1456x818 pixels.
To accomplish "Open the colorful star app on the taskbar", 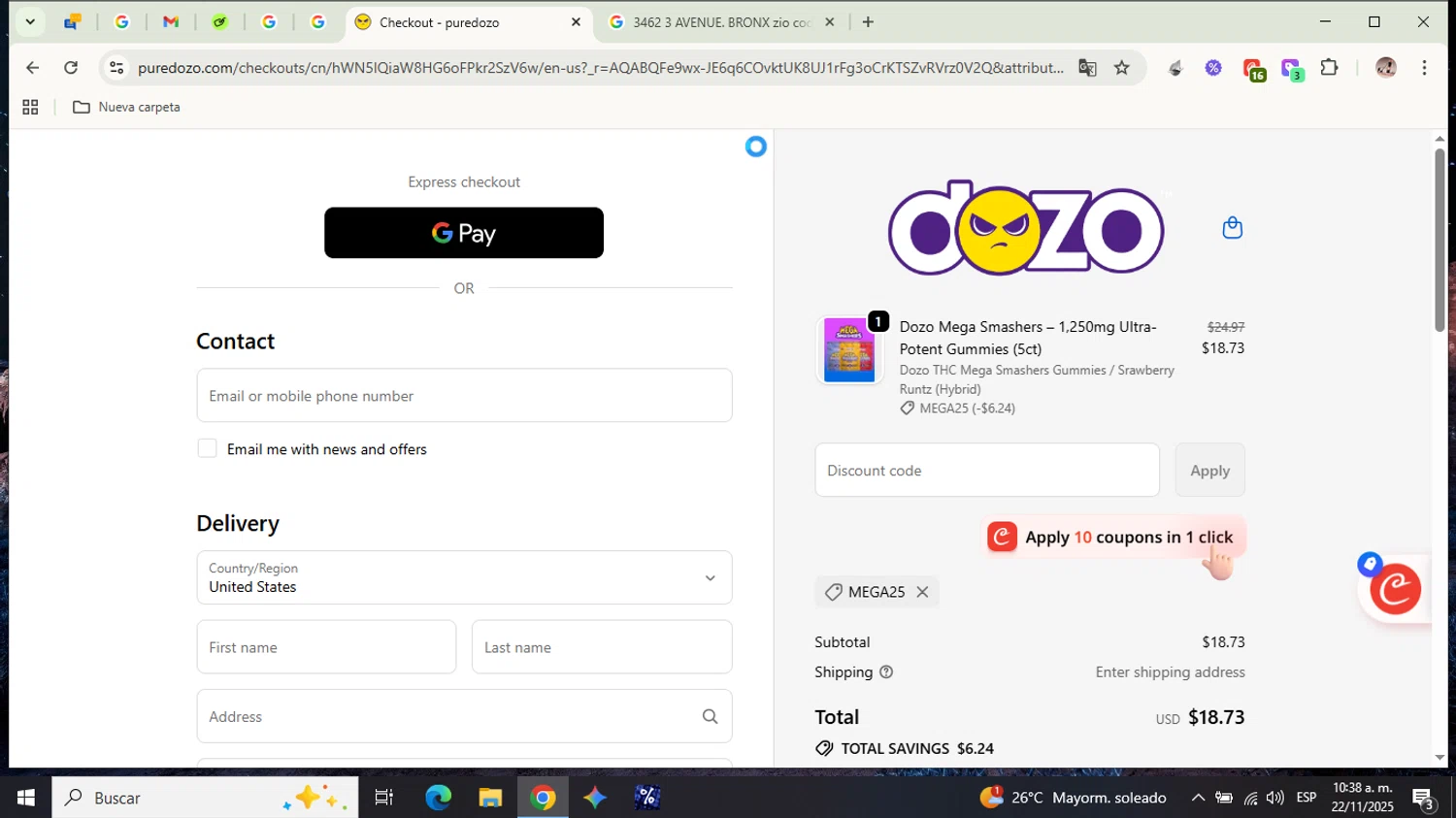I will (595, 798).
